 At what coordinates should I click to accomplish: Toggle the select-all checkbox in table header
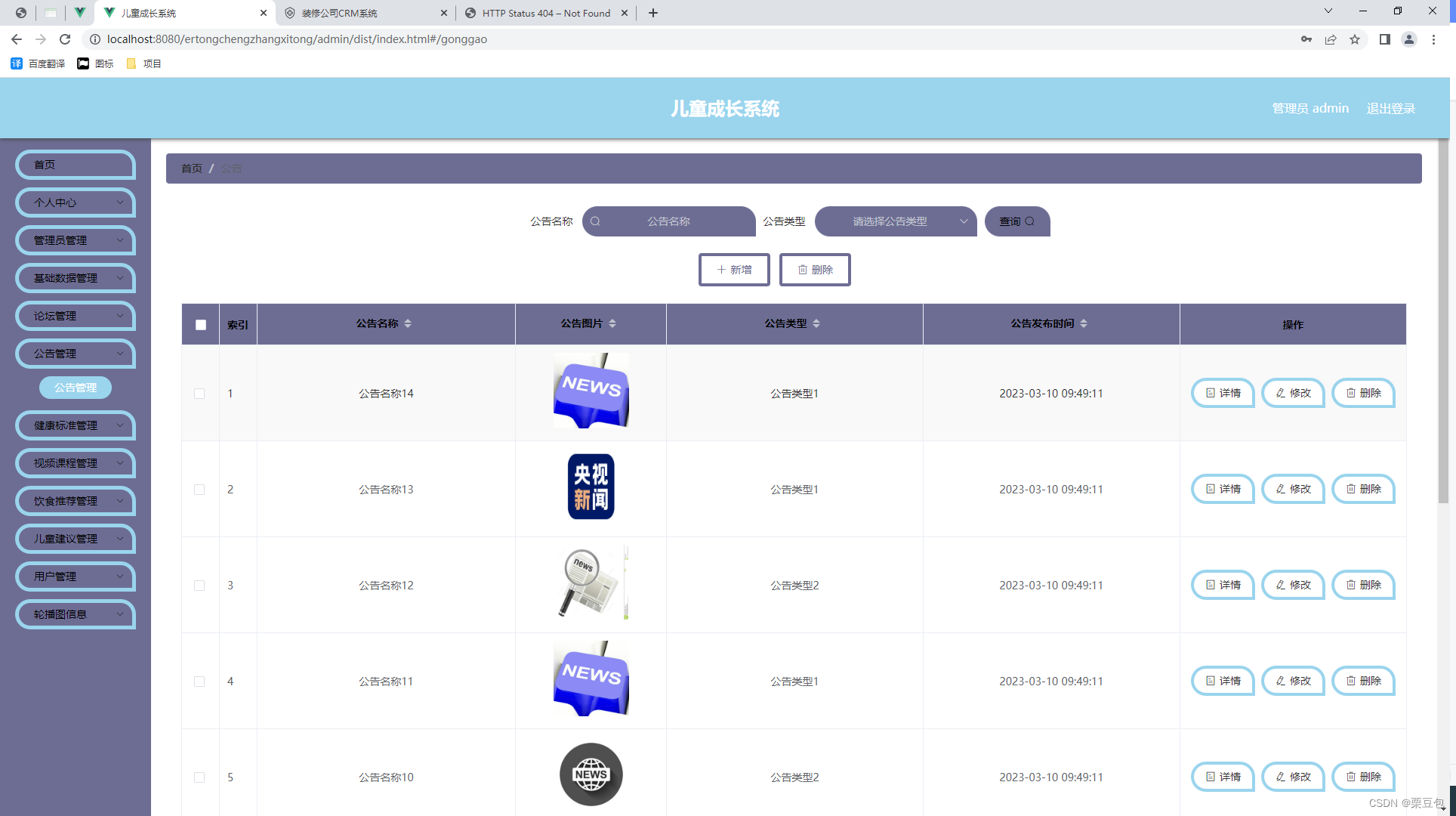tap(201, 325)
